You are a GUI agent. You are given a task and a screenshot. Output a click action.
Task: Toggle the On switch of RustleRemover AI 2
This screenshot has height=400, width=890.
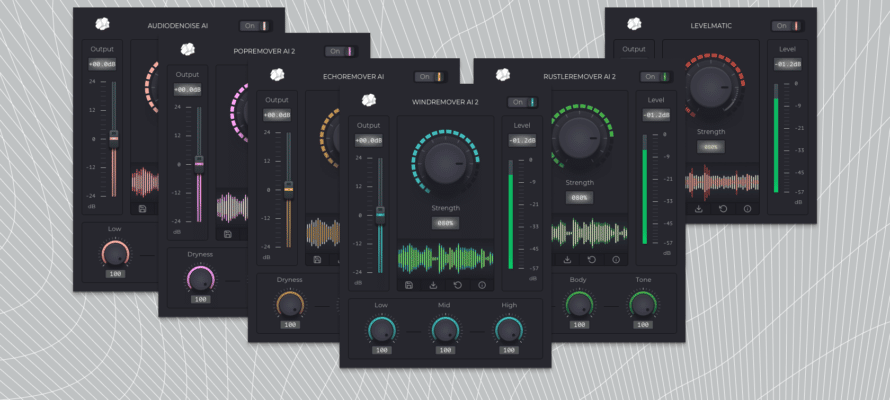657,77
